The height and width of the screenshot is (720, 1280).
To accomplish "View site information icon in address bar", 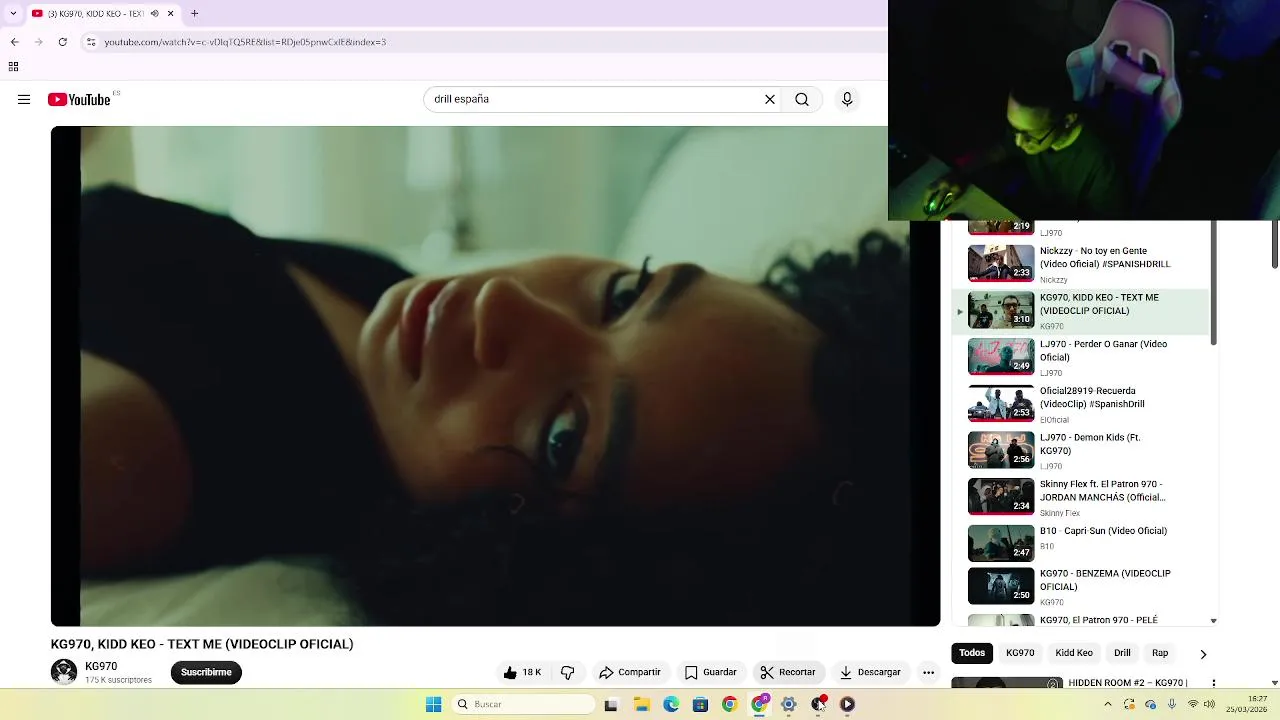I will [91, 42].
